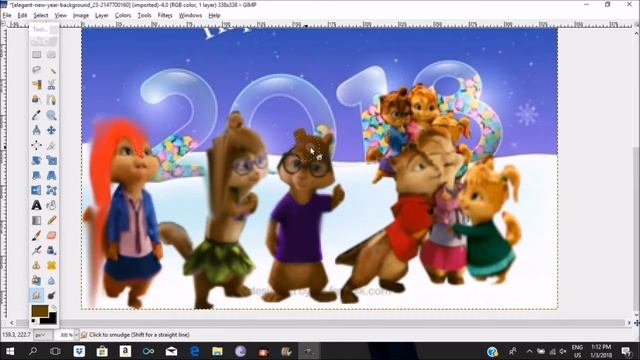640x360 pixels.
Task: Select the Flip tool
Action: (36, 190)
